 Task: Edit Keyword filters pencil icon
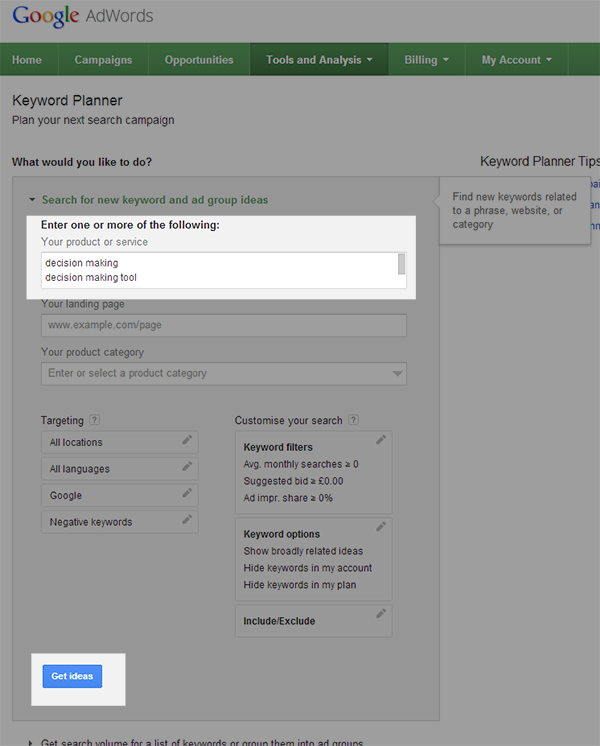(x=381, y=440)
